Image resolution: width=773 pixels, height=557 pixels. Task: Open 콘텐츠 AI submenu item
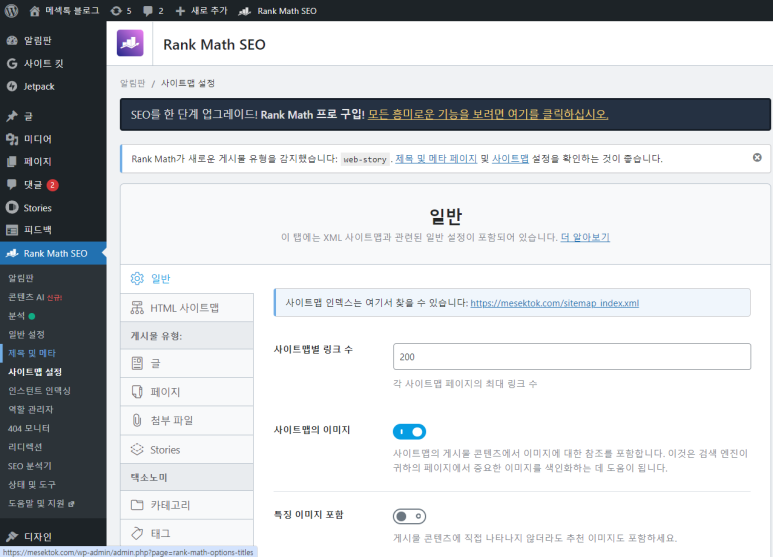(35, 297)
